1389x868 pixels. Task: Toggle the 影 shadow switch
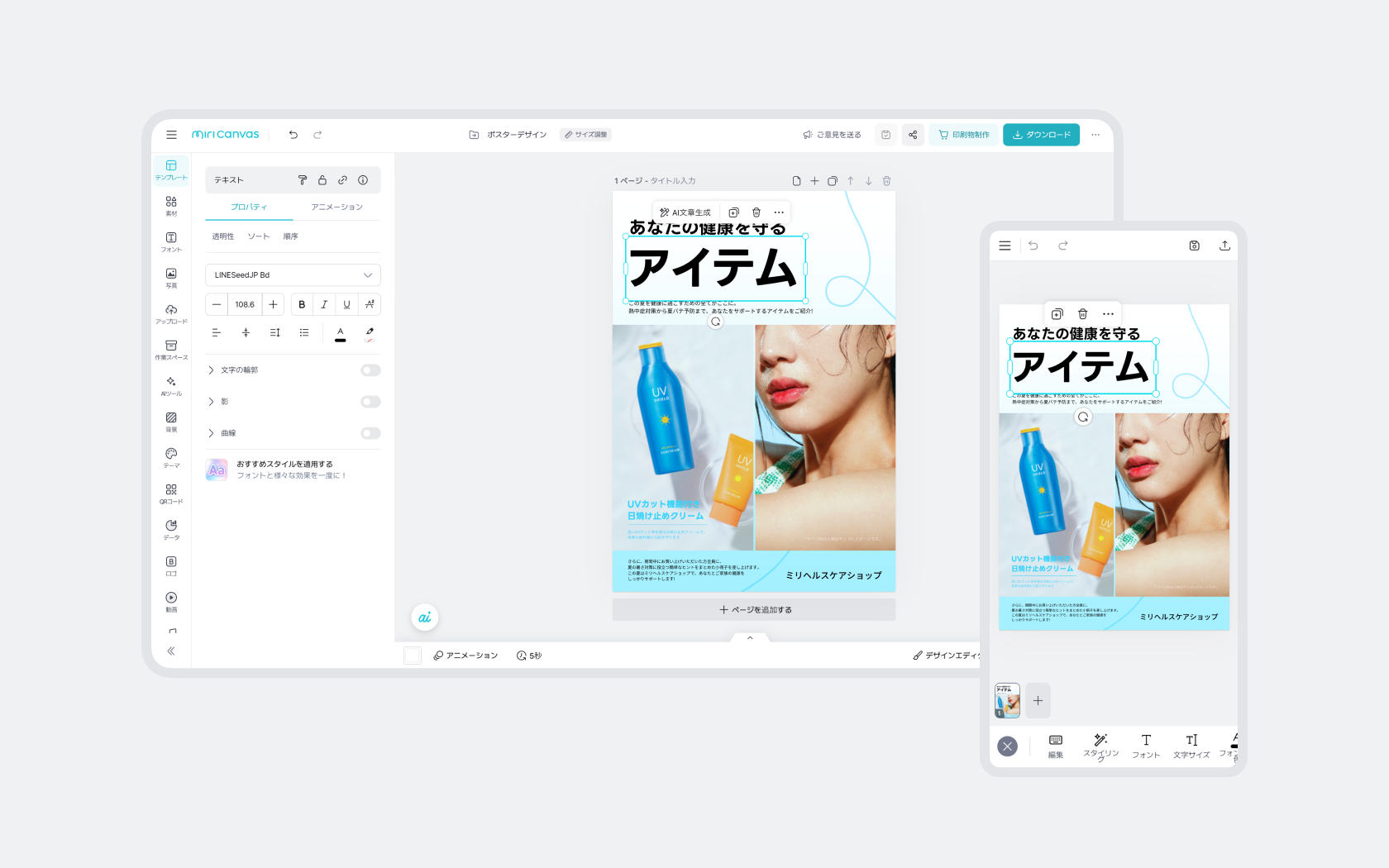(370, 402)
